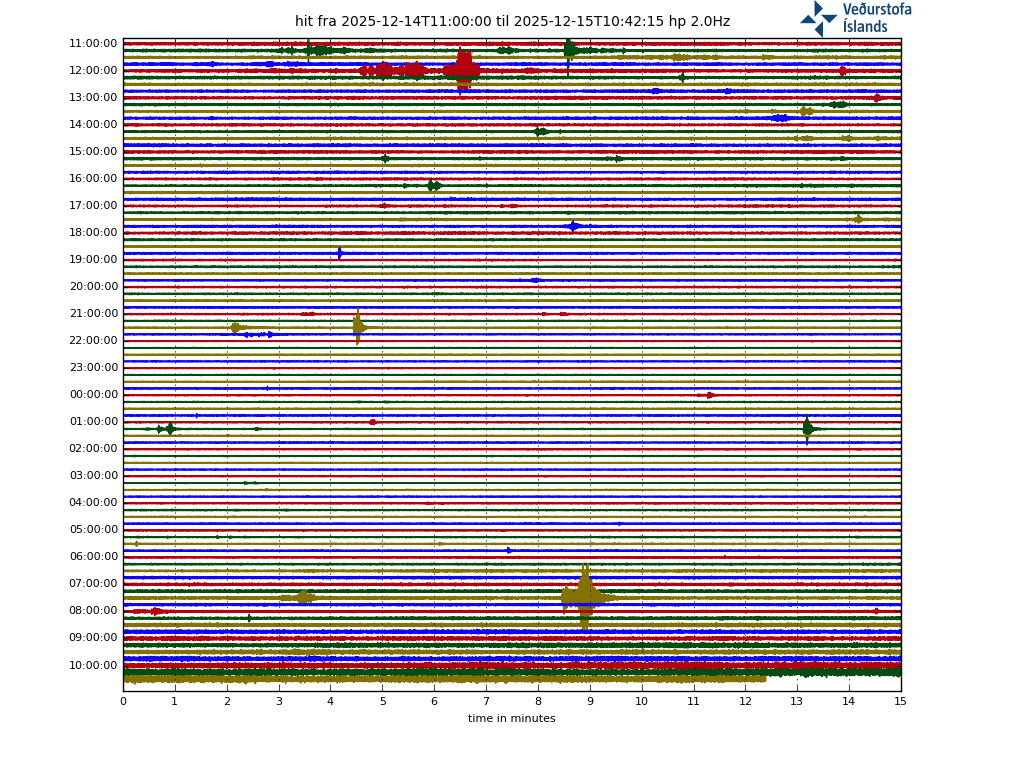Click the 0 tick on minutes axis

[x=123, y=702]
